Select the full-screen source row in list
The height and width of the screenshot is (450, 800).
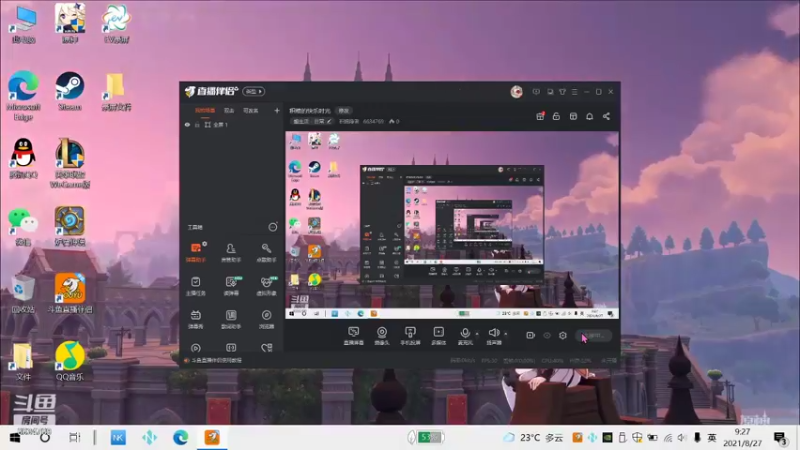[232, 124]
